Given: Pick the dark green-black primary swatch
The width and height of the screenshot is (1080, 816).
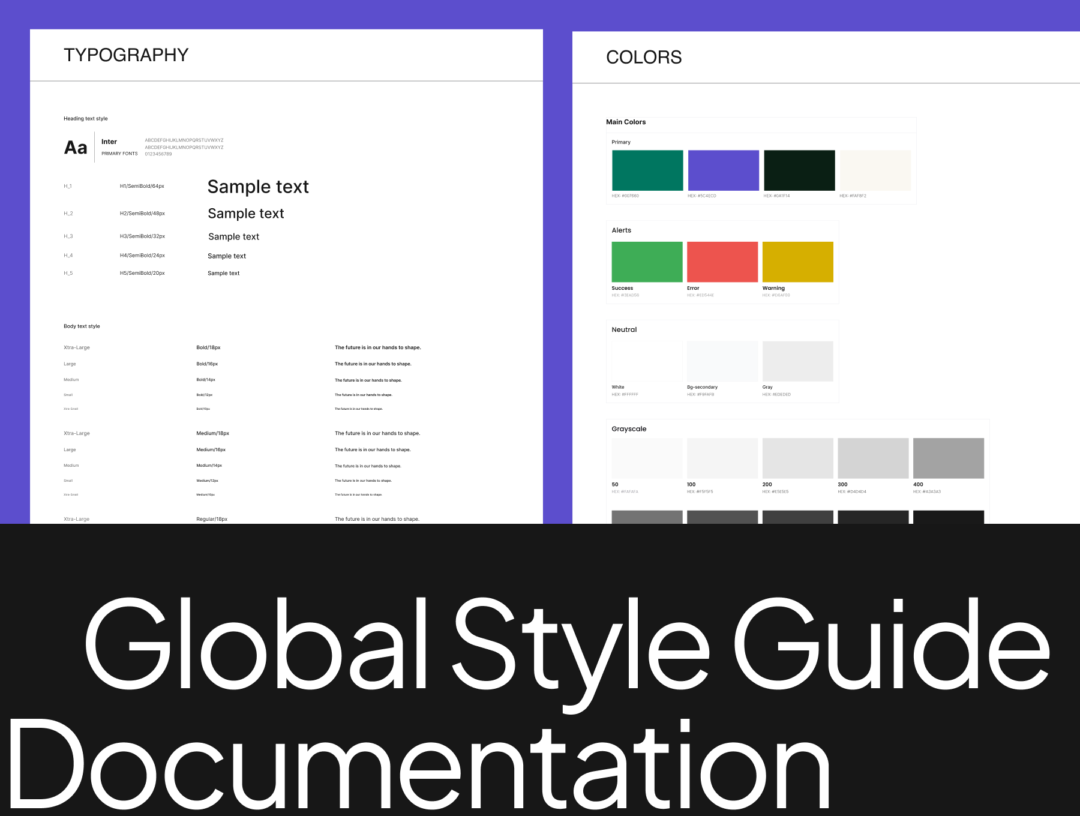Looking at the screenshot, I should coord(799,170).
